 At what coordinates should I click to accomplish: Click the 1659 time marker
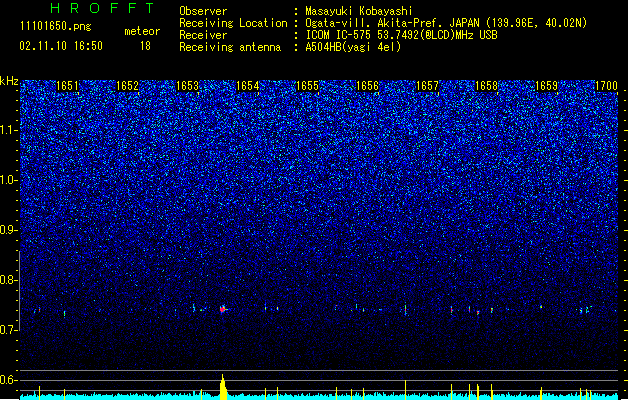pyautogui.click(x=546, y=86)
